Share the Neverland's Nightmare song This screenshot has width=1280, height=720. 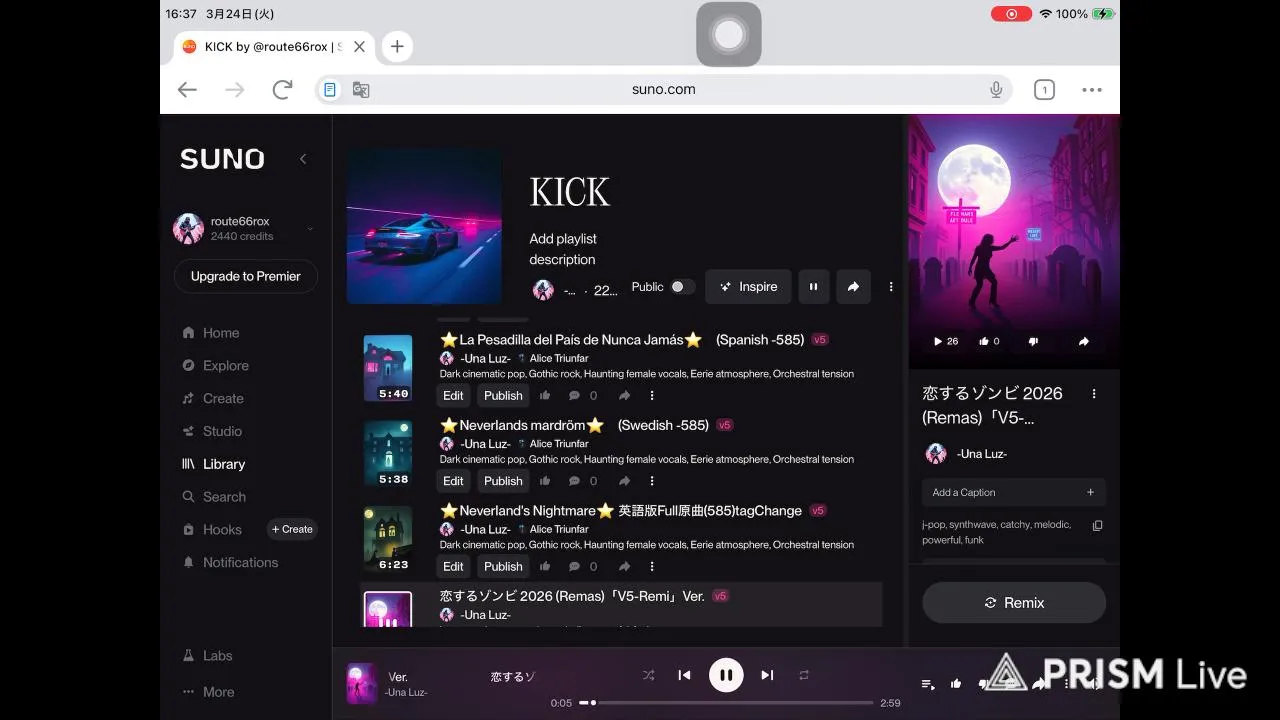click(624, 566)
